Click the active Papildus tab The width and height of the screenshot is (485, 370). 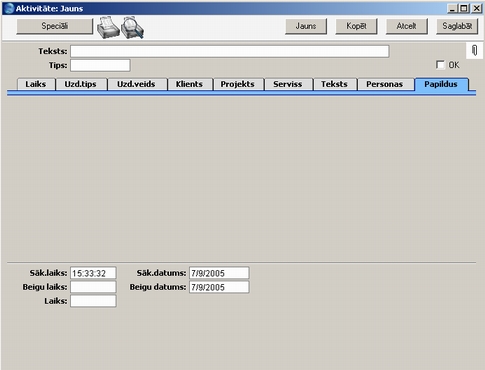point(441,84)
